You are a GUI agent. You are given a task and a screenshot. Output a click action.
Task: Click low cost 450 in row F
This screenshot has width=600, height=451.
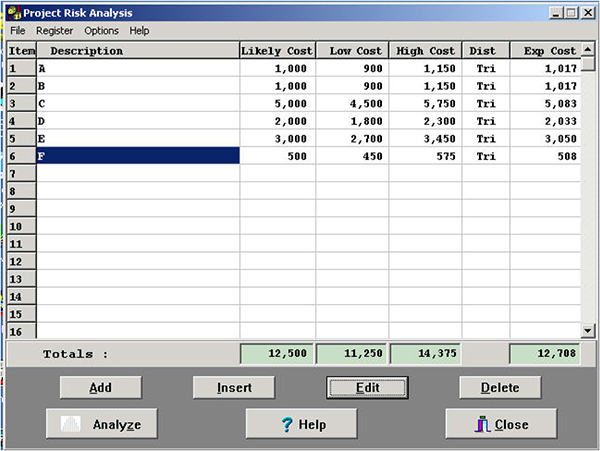pos(352,156)
